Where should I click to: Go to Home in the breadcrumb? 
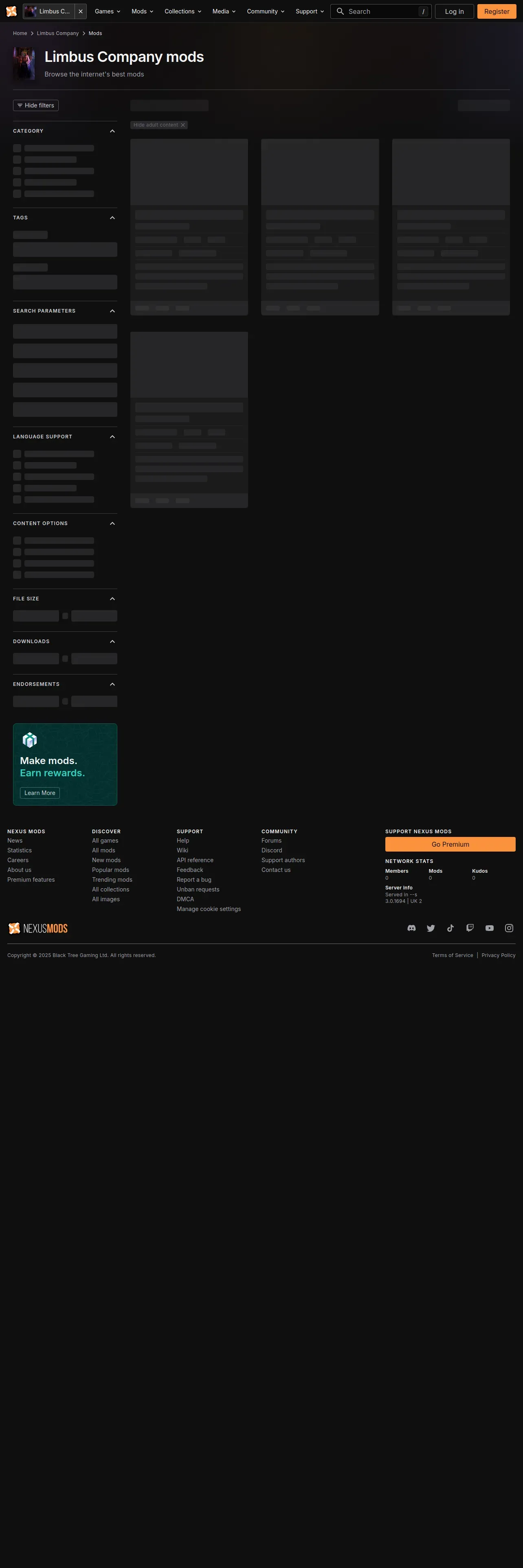point(20,33)
